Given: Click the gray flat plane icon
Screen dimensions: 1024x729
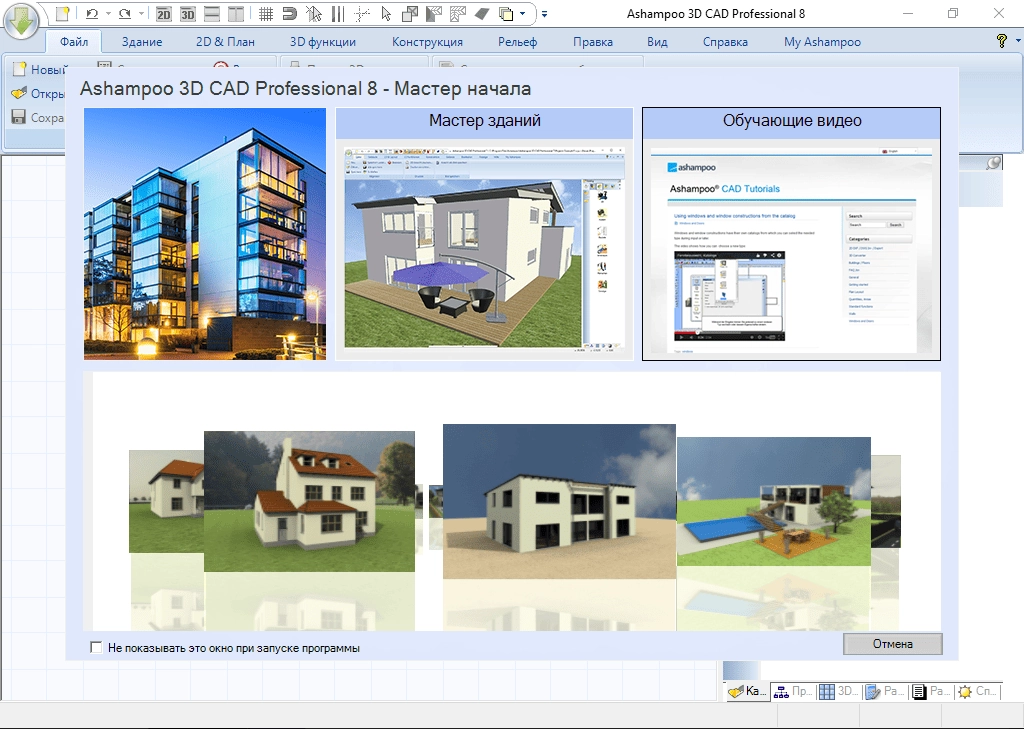Looking at the screenshot, I should click(x=482, y=13).
